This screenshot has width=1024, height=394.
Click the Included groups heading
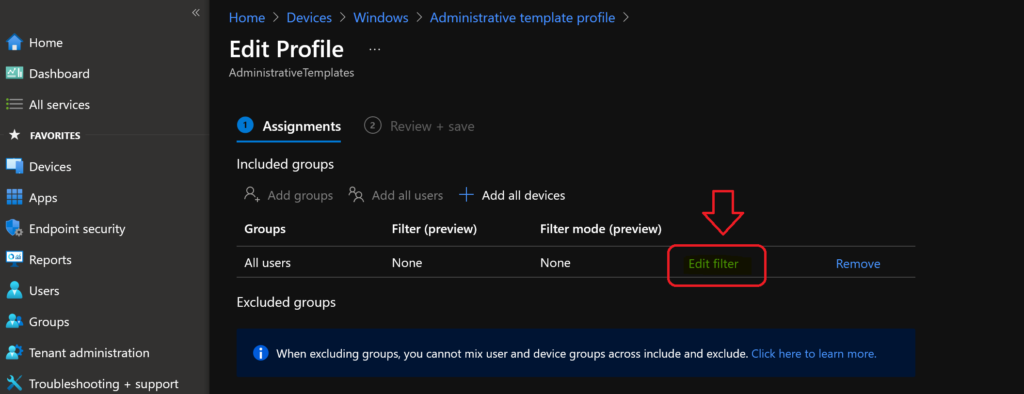point(285,164)
